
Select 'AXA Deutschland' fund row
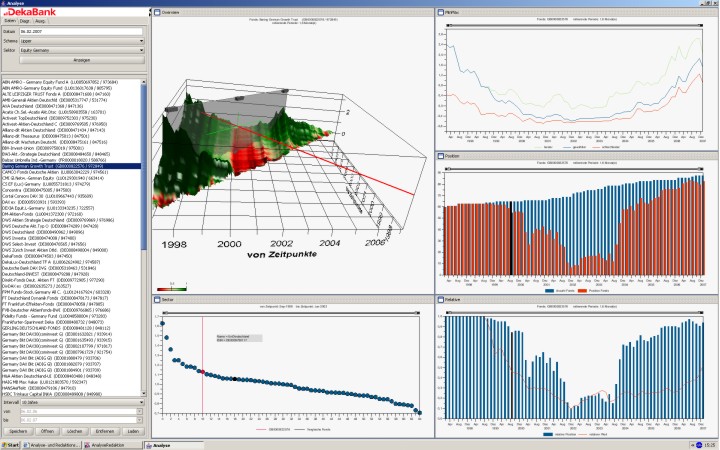(72, 106)
